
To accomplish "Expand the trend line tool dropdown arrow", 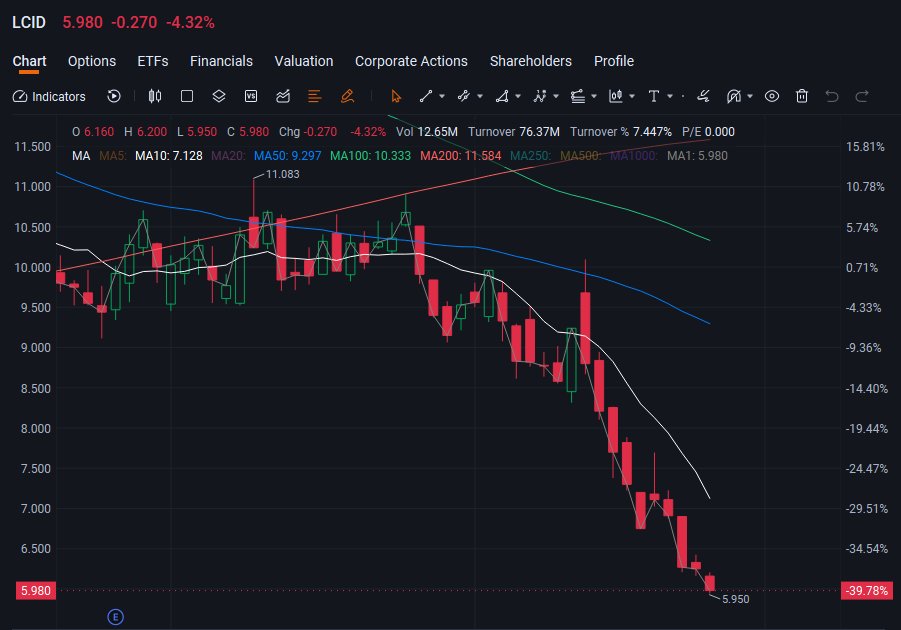I will pyautogui.click(x=442, y=97).
